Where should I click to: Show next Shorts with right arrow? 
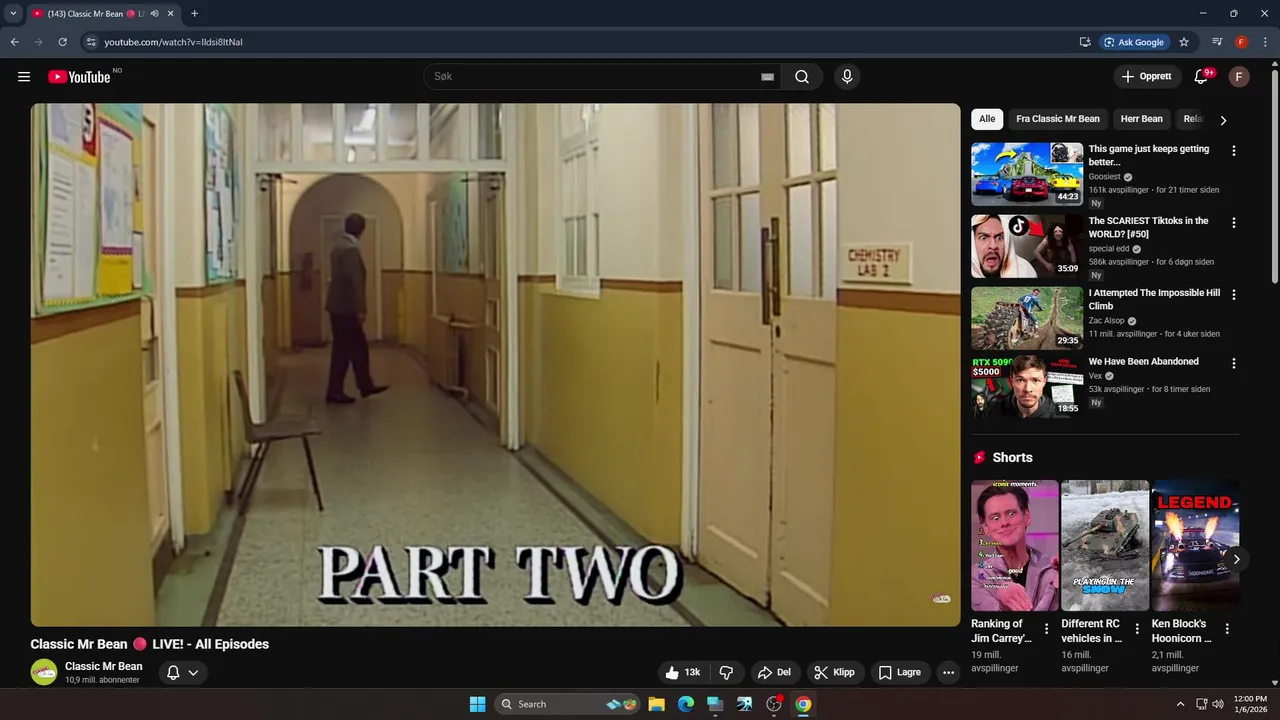pyautogui.click(x=1236, y=559)
